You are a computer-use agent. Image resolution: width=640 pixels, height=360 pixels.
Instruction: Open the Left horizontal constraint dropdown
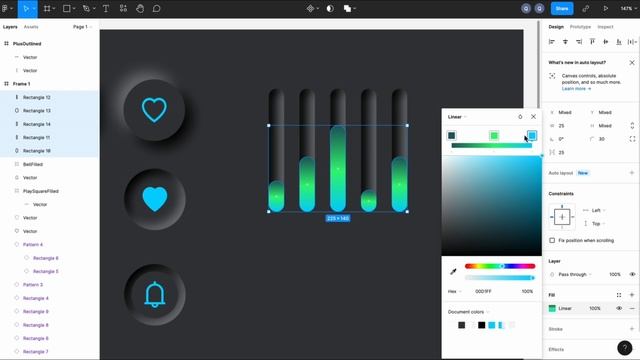coord(598,210)
